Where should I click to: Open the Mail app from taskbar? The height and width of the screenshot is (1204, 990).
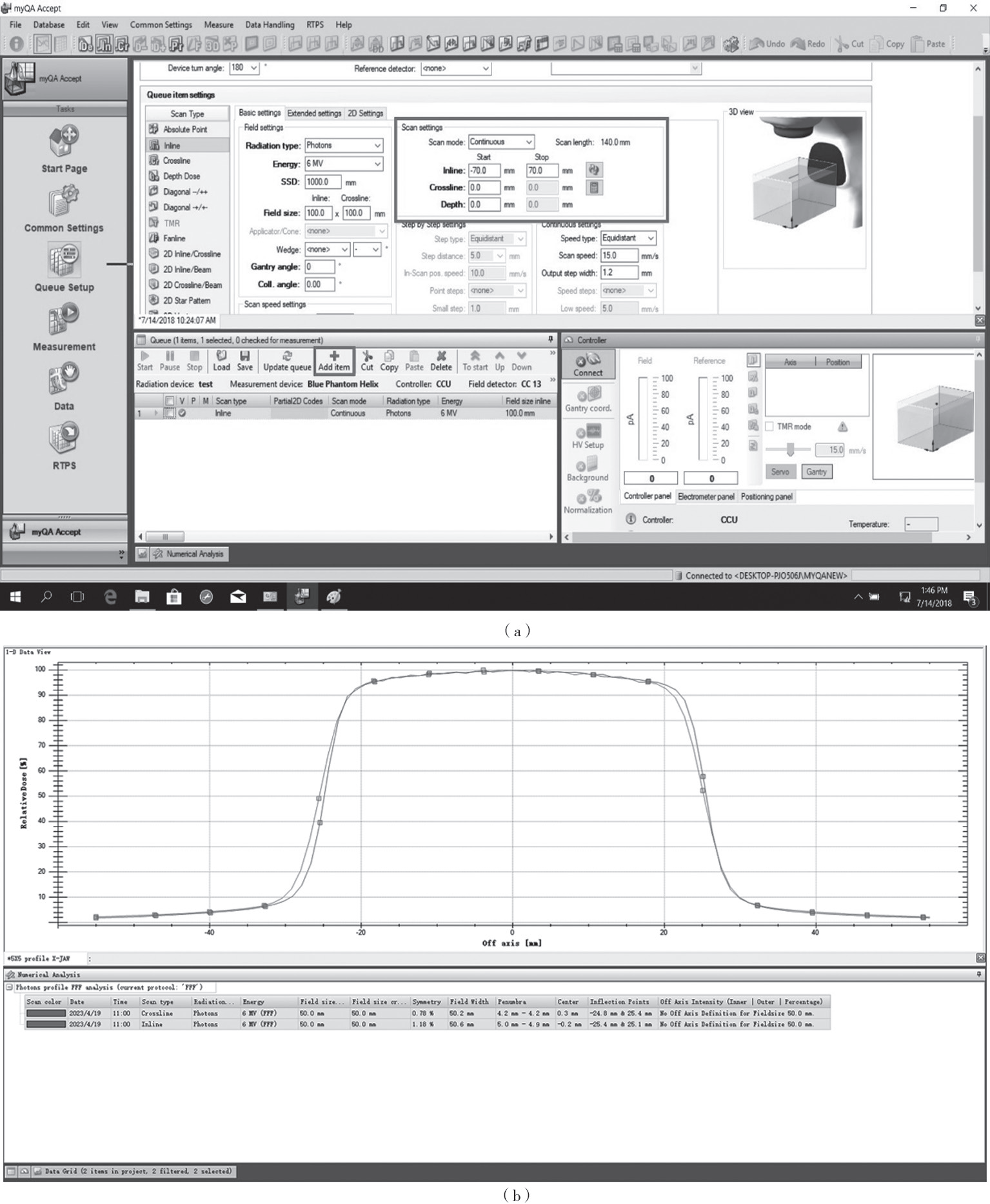(x=238, y=597)
